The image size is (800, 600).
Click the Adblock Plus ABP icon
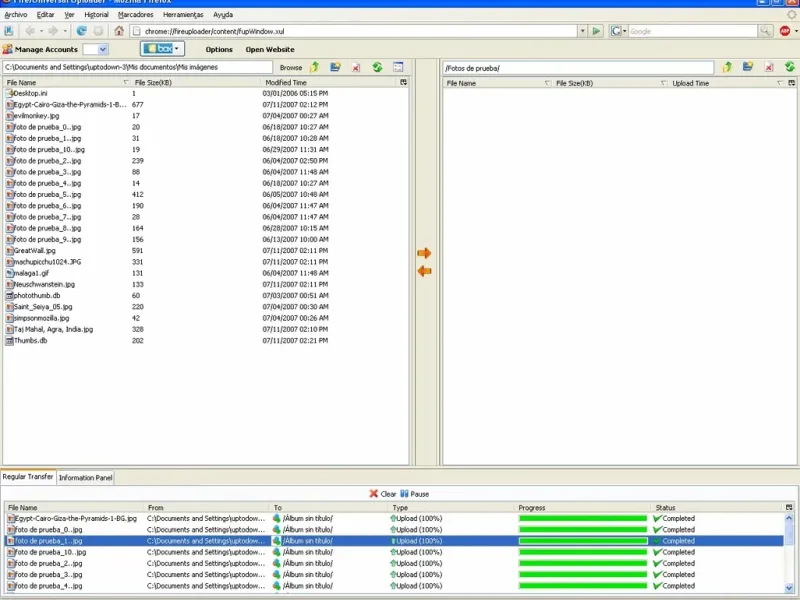pos(785,31)
